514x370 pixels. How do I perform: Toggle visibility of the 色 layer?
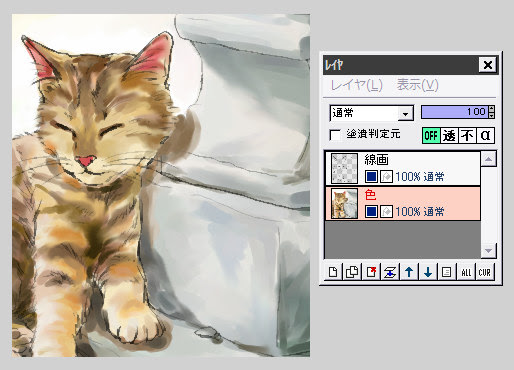coord(371,212)
